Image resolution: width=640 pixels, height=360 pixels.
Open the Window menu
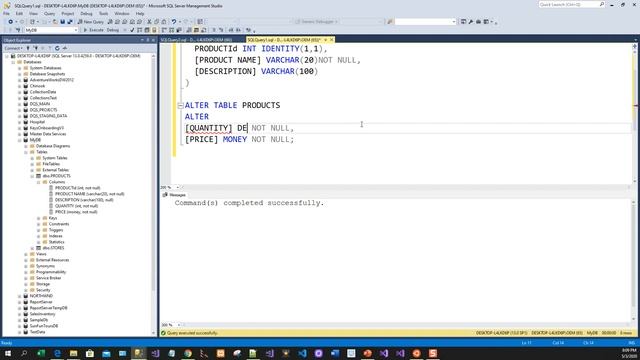click(x=122, y=13)
